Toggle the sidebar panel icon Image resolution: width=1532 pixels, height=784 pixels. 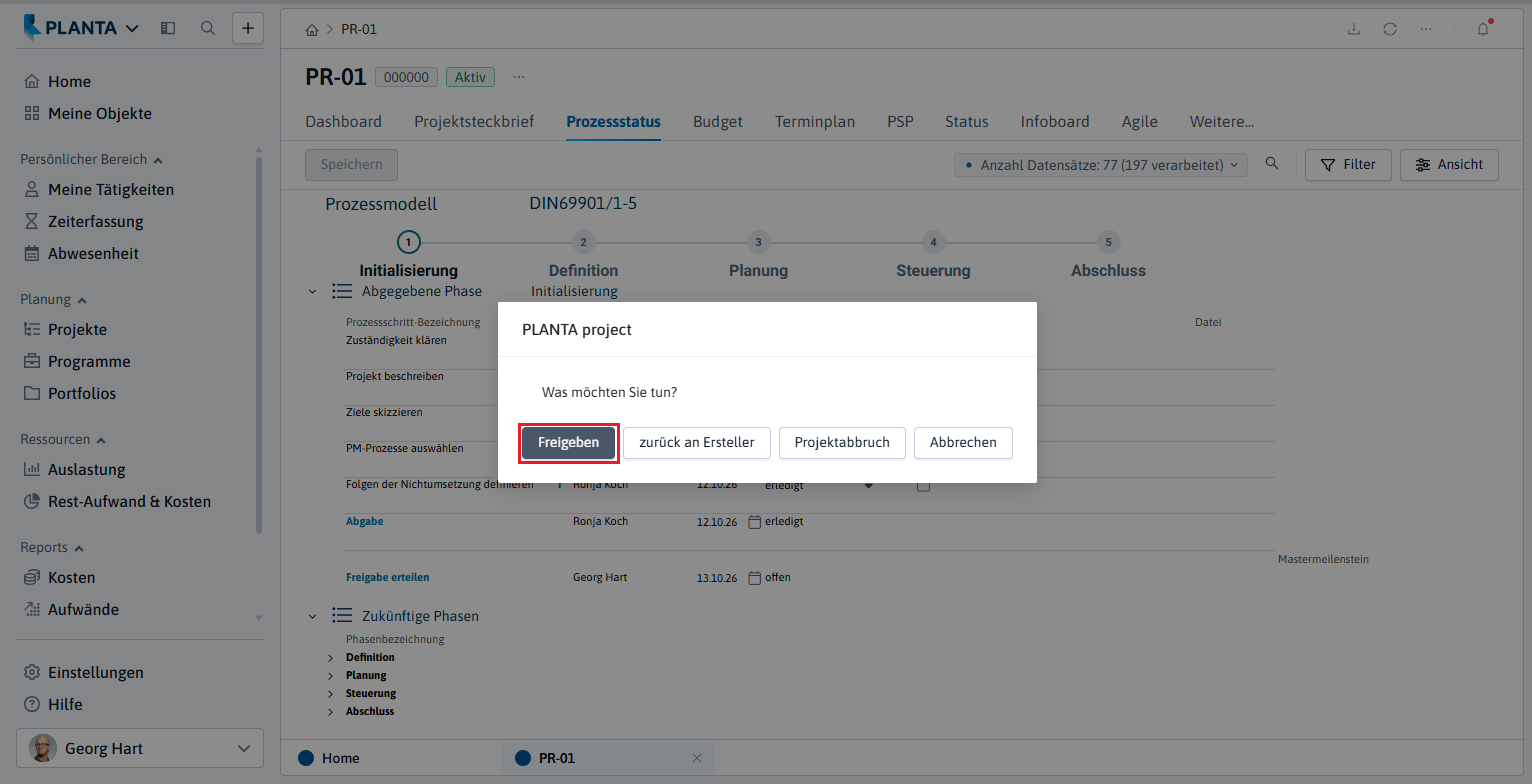[x=168, y=28]
